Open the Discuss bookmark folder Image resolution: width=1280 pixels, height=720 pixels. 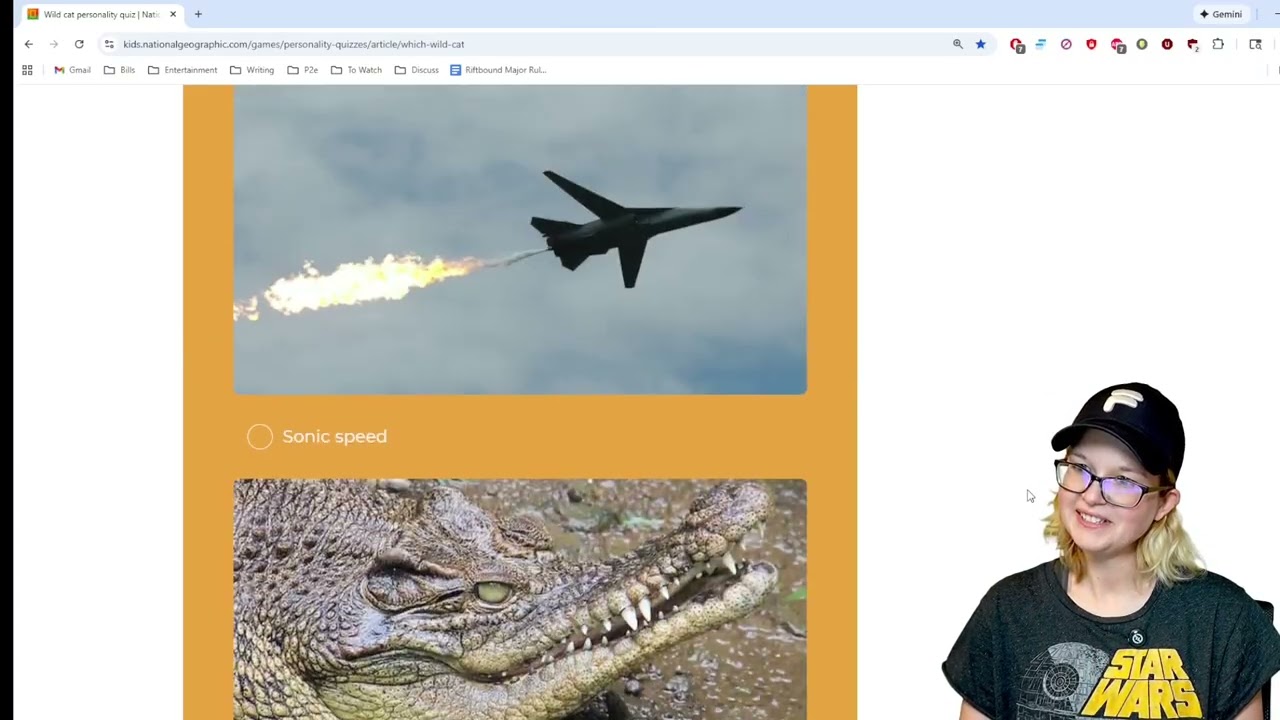416,70
